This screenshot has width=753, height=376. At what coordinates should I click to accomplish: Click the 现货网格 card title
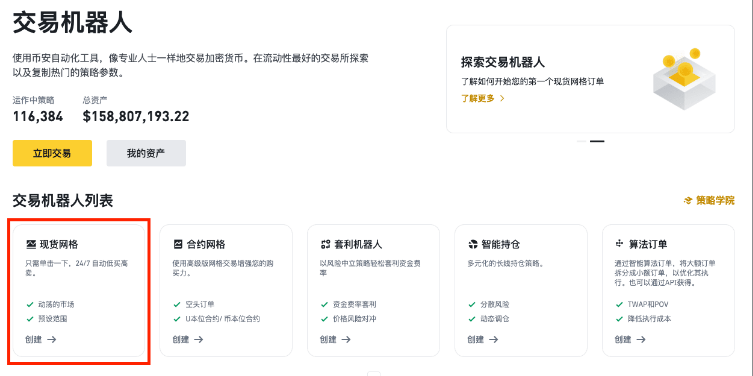(x=59, y=244)
